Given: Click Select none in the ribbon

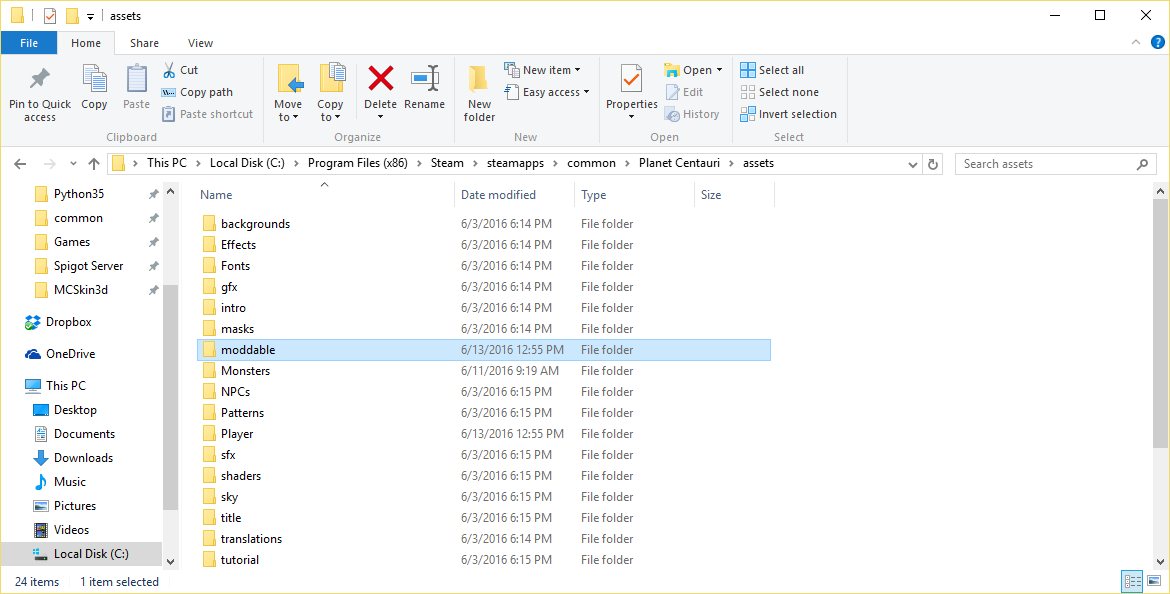Looking at the screenshot, I should click(x=780, y=92).
